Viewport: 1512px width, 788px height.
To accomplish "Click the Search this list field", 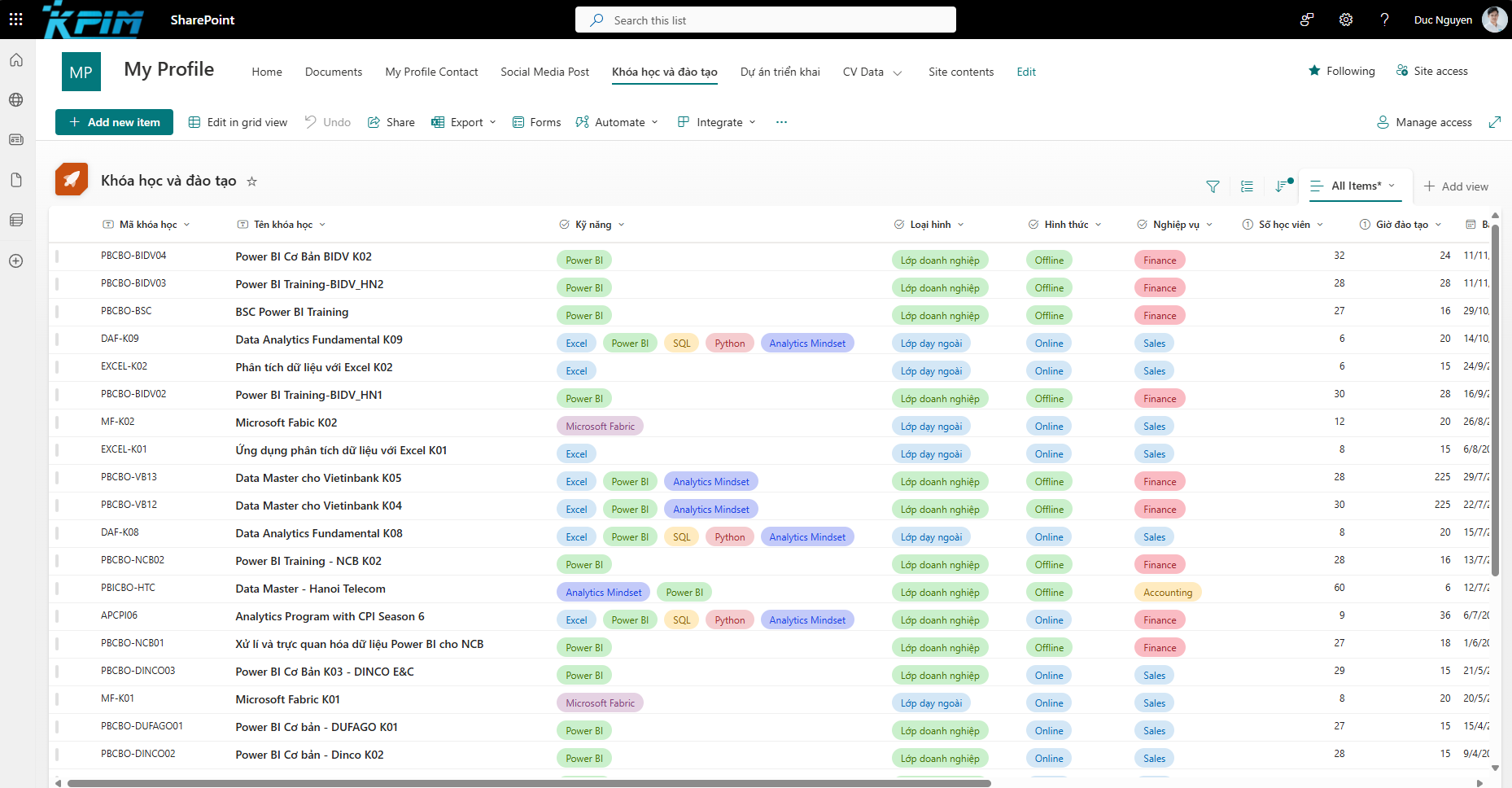I will coord(766,20).
